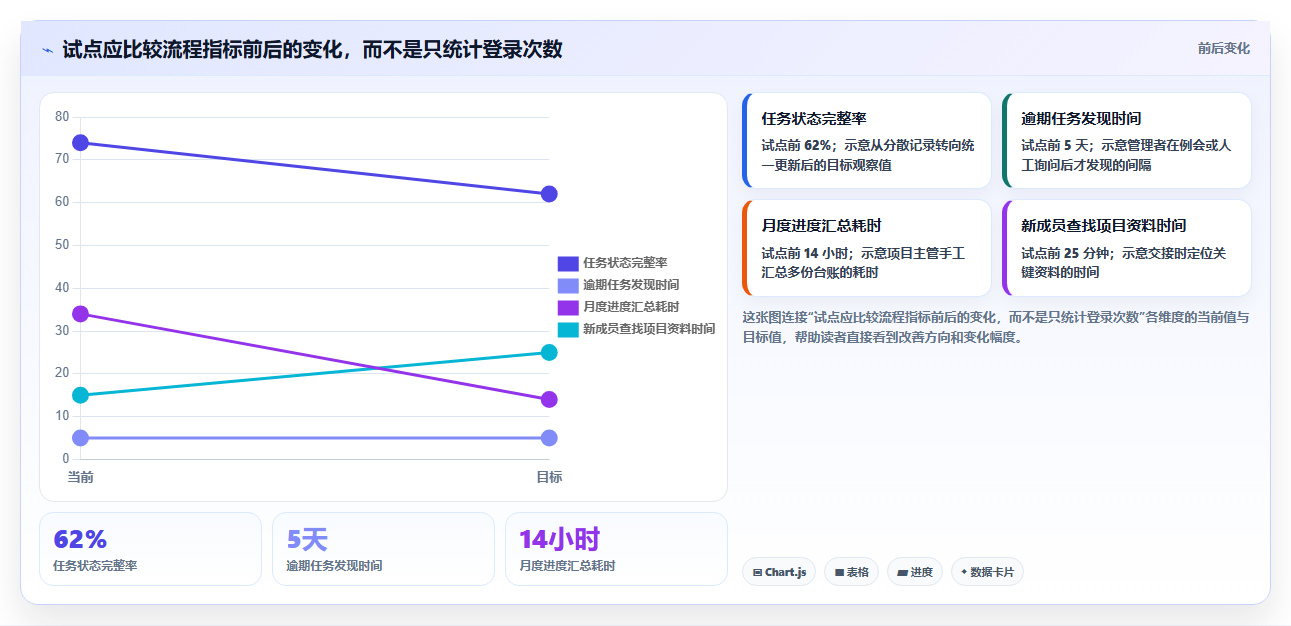Click the caption paragraph starting 这张图连接
The height and width of the screenshot is (626, 1291).
point(995,327)
